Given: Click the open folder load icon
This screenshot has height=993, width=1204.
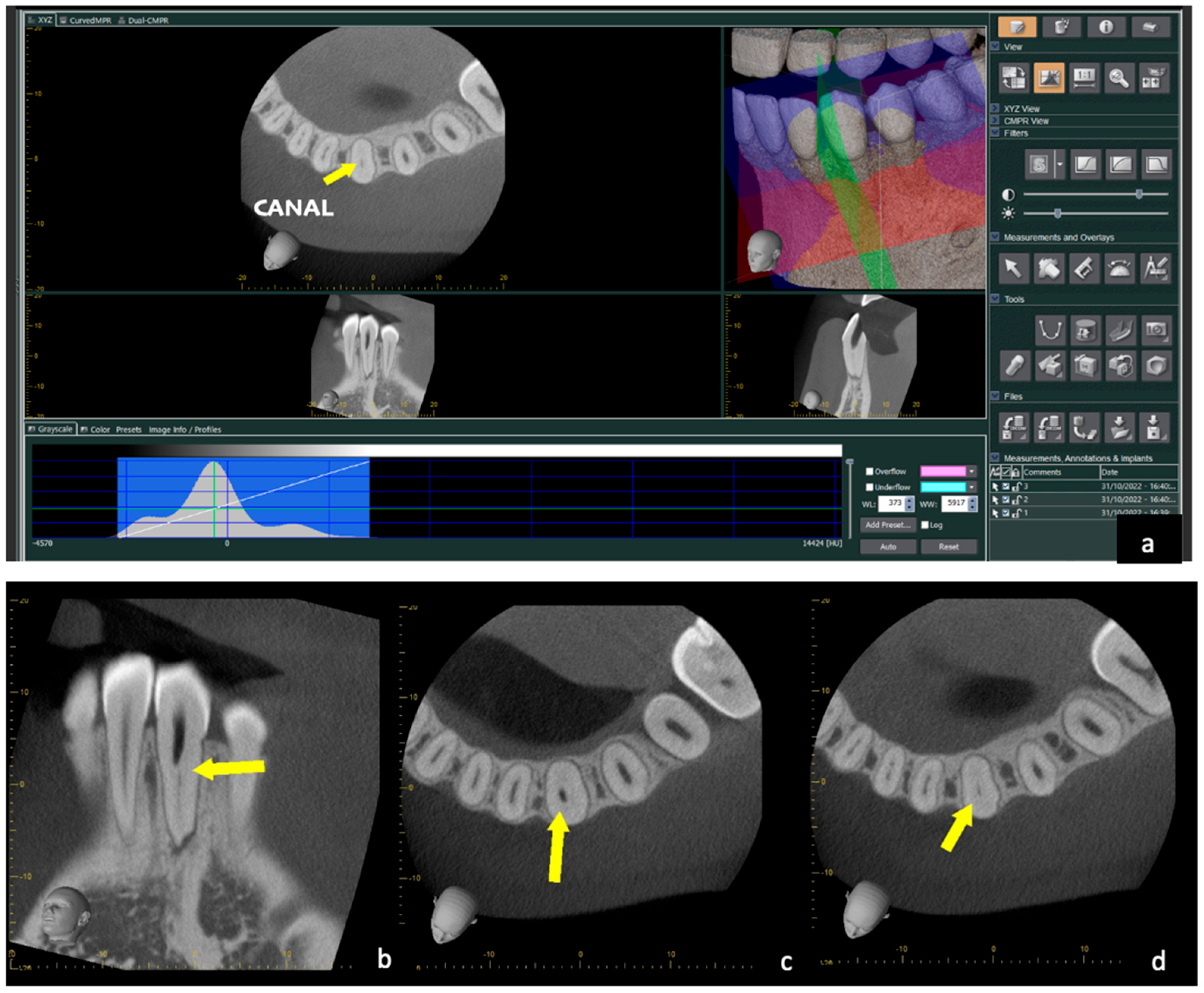Looking at the screenshot, I should [x=1119, y=427].
